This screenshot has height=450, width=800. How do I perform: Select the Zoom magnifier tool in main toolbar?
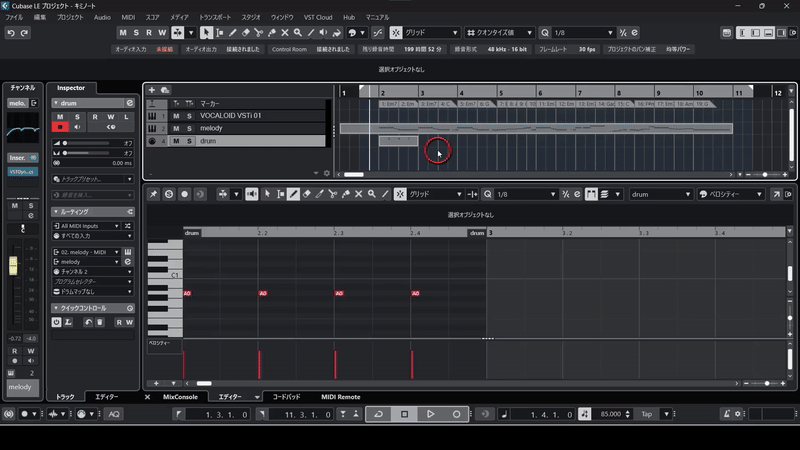coord(298,33)
